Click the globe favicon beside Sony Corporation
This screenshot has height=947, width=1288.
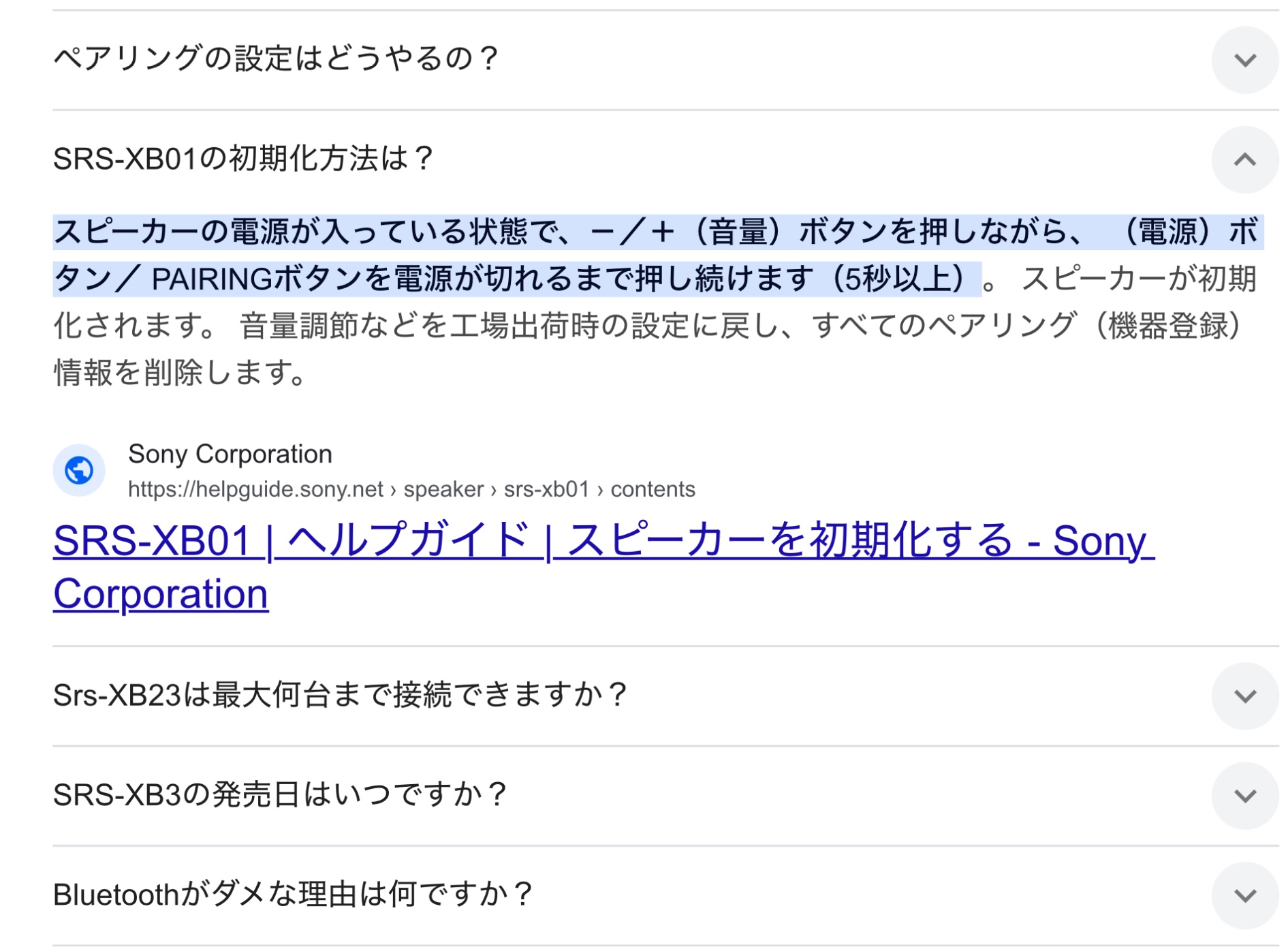(x=79, y=470)
